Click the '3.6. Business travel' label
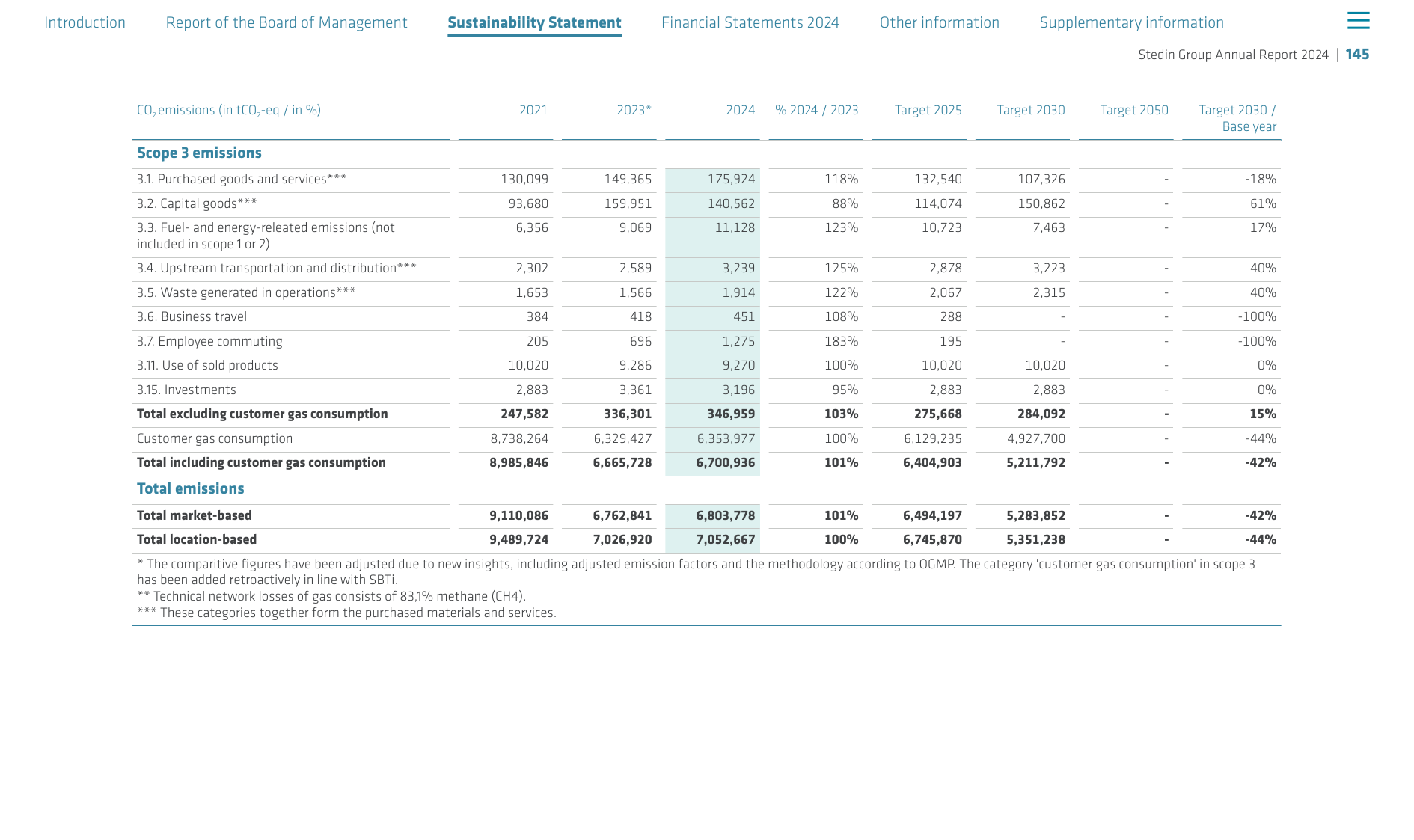 point(192,316)
